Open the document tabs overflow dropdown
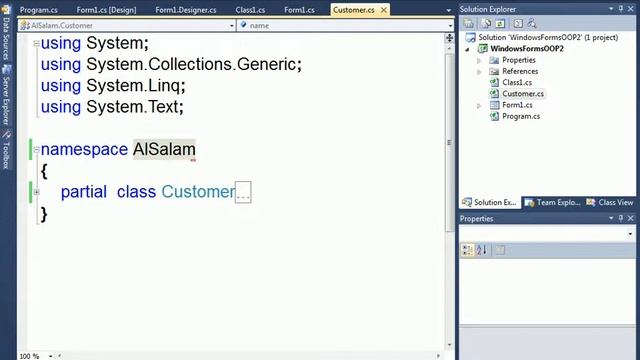Screen dimensions: 640x360 pyautogui.click(x=449, y=10)
